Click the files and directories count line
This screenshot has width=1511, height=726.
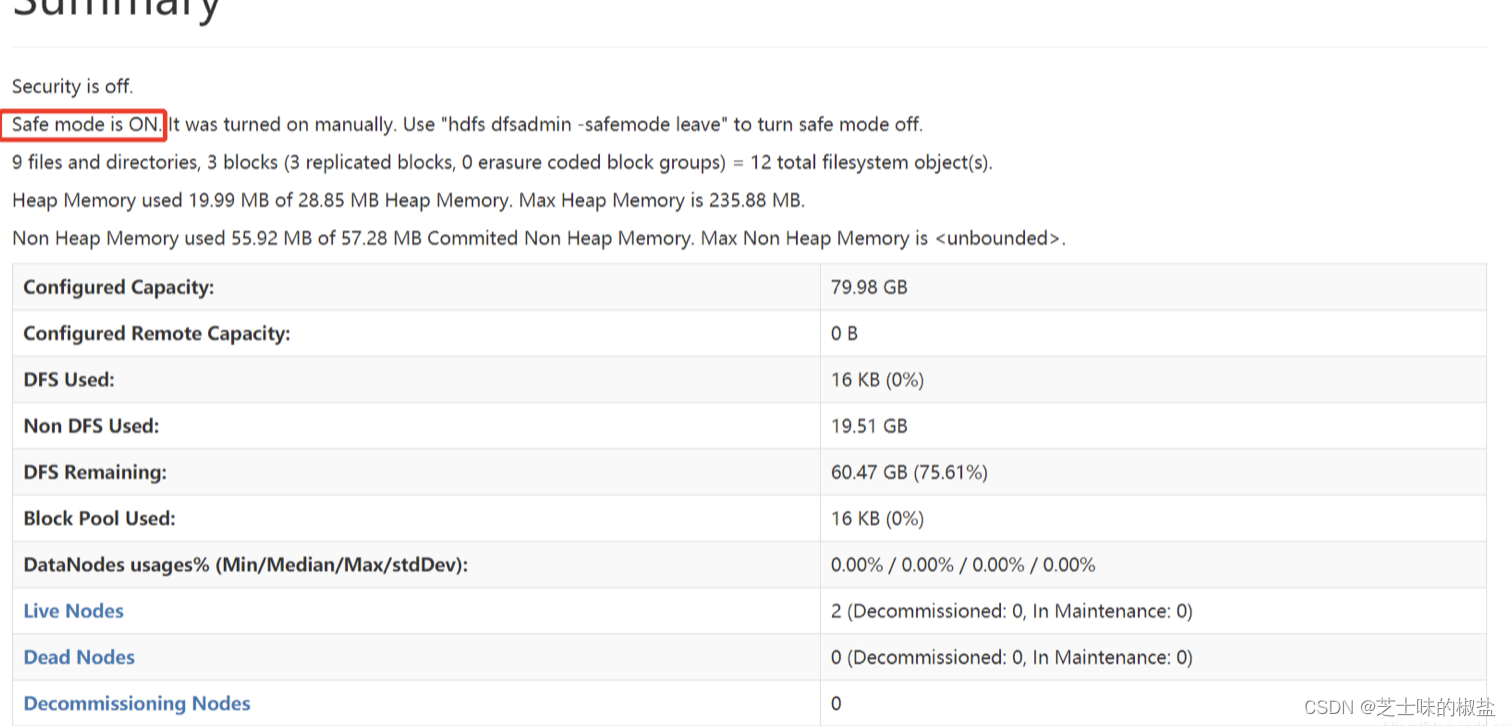pyautogui.click(x=501, y=163)
